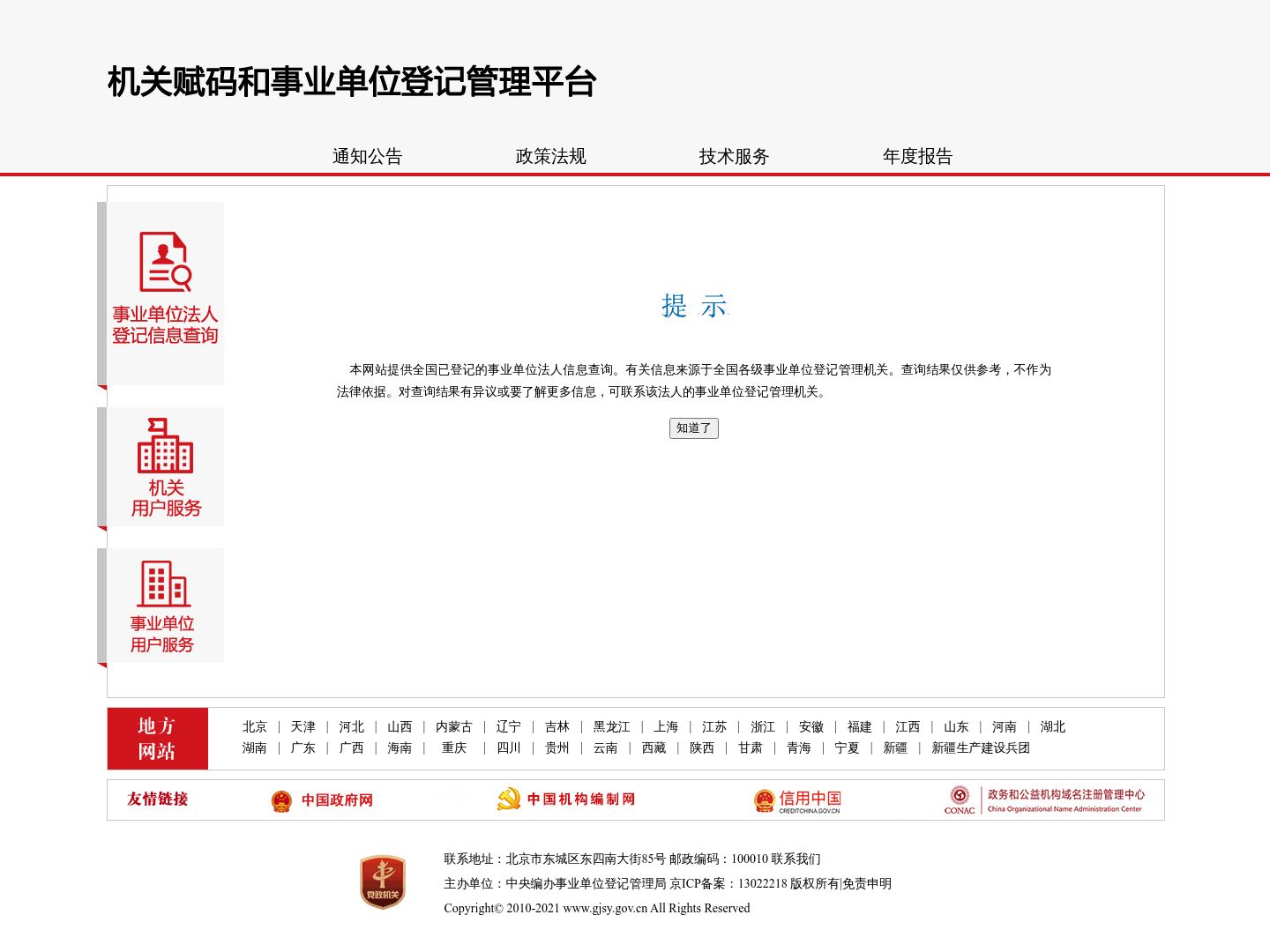Screen dimensions: 1270x952
Task: Open 青海 local site link
Action: pos(799,748)
